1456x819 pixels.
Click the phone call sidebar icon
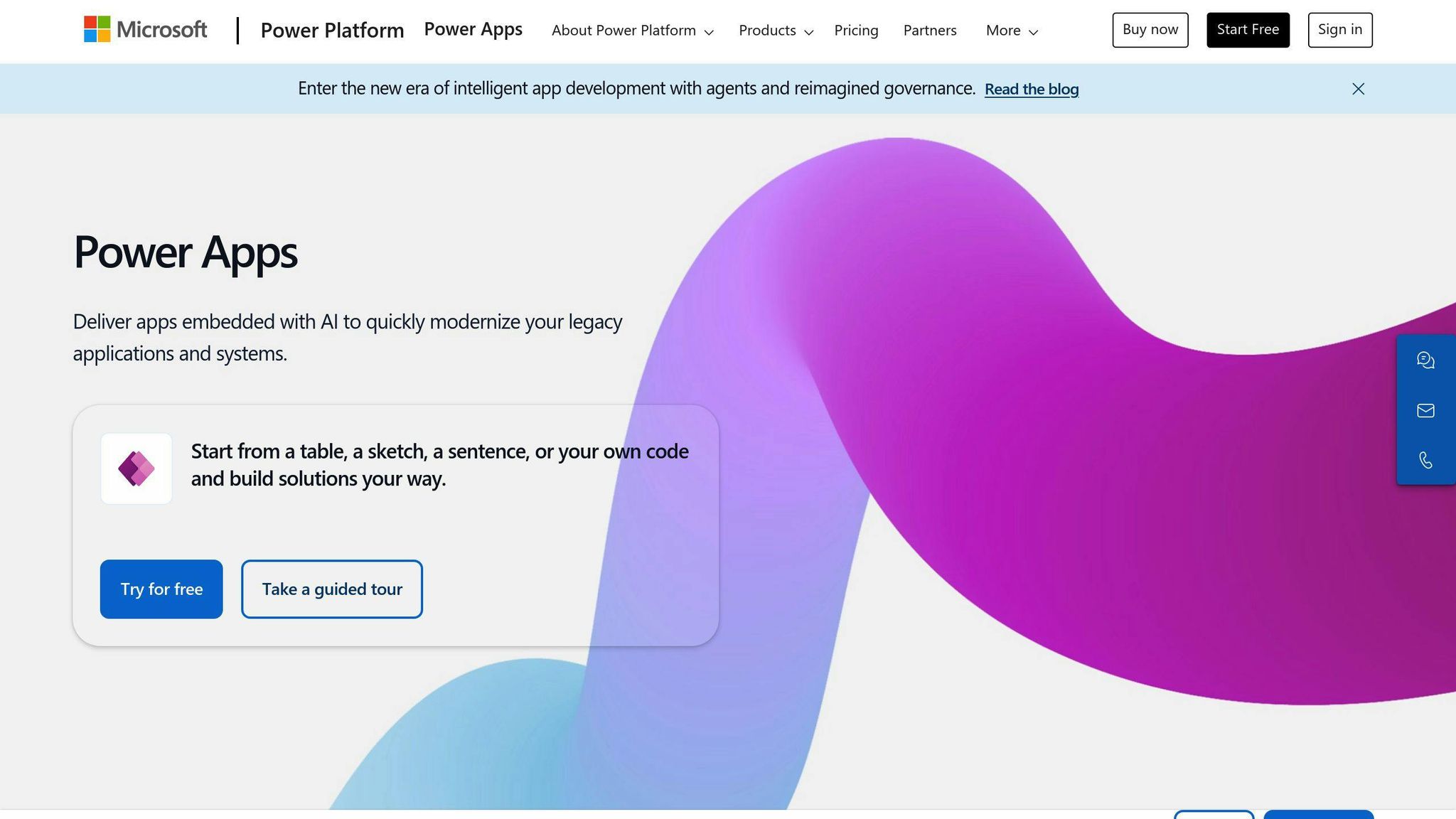coord(1425,460)
